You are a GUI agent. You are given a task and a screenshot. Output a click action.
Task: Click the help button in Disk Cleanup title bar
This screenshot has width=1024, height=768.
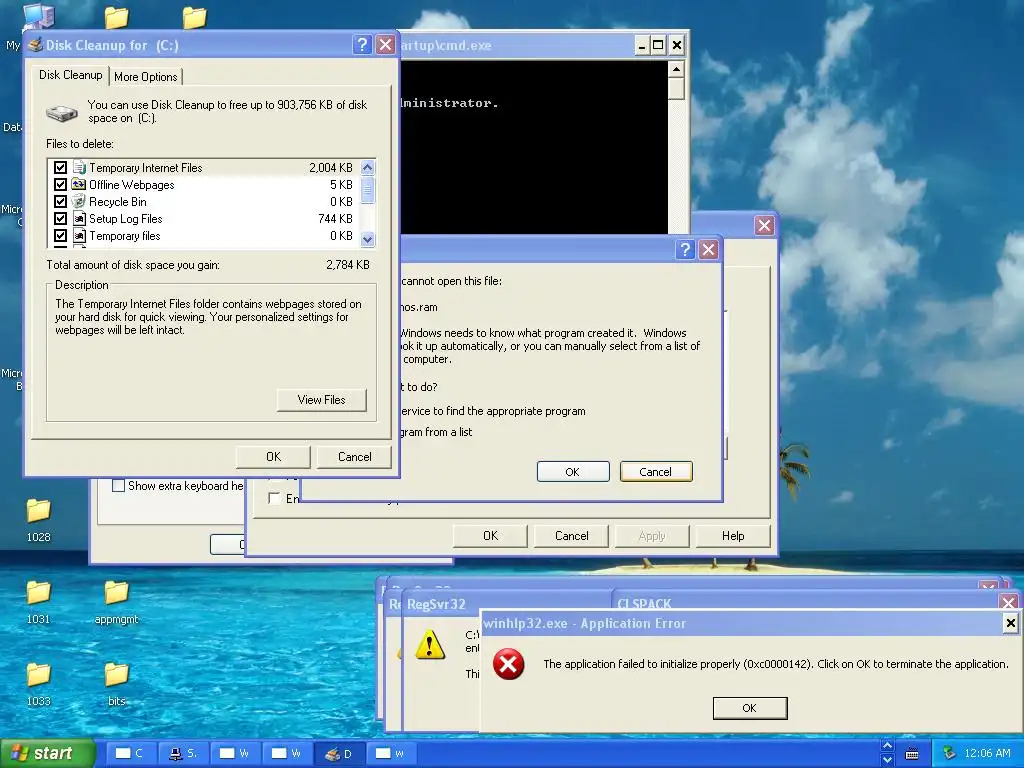coord(362,44)
